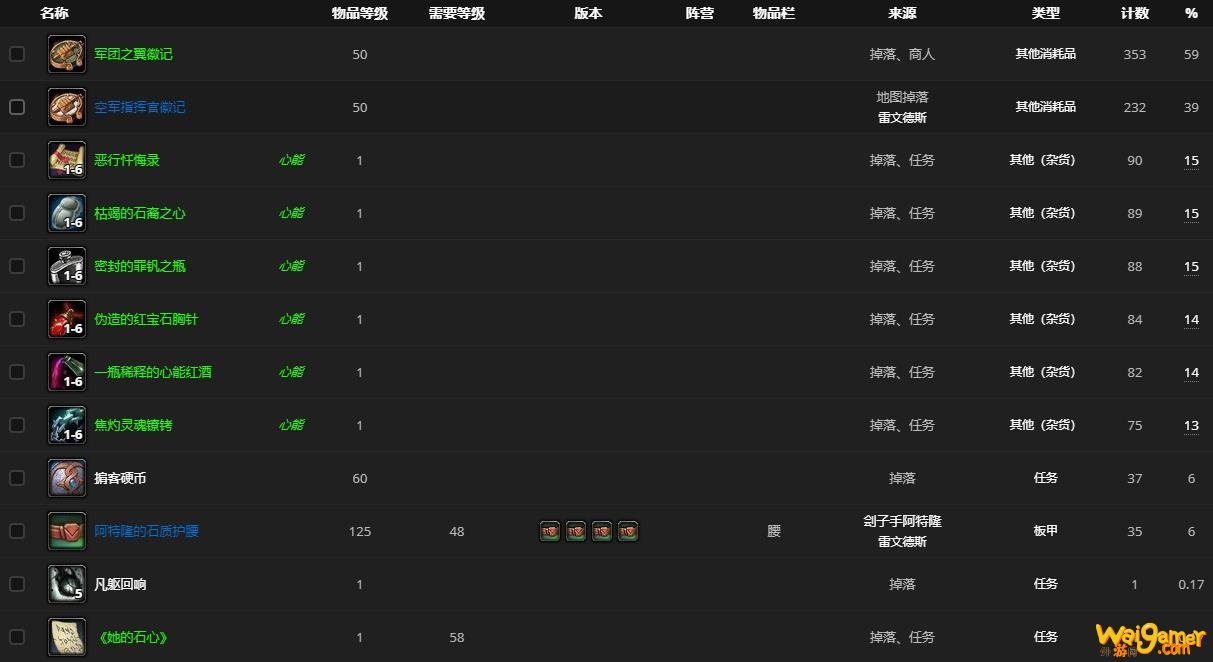Click the 焦灼灵魂镣铐 shackles icon
The width and height of the screenshot is (1213, 662).
click(x=67, y=425)
